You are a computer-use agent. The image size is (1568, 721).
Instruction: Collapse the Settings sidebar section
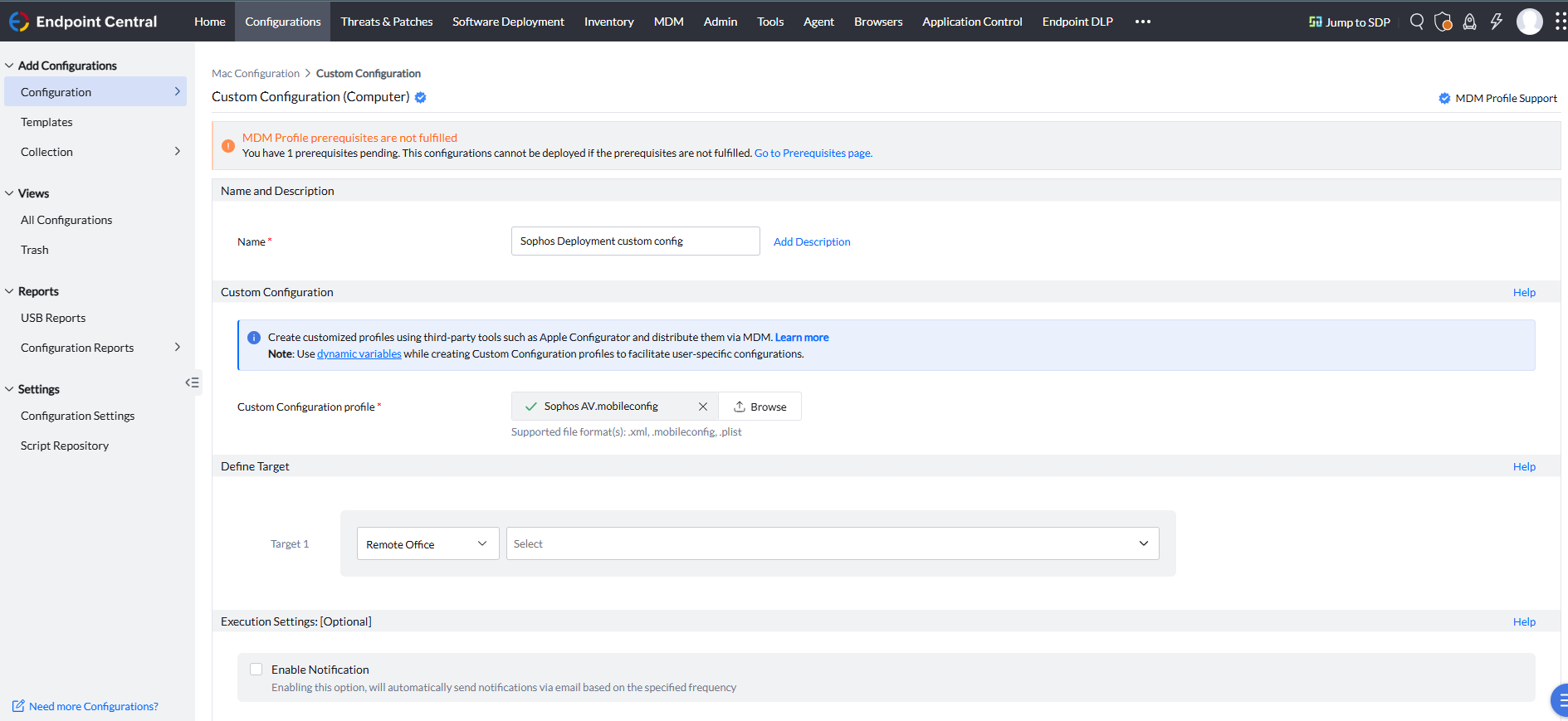coord(9,389)
